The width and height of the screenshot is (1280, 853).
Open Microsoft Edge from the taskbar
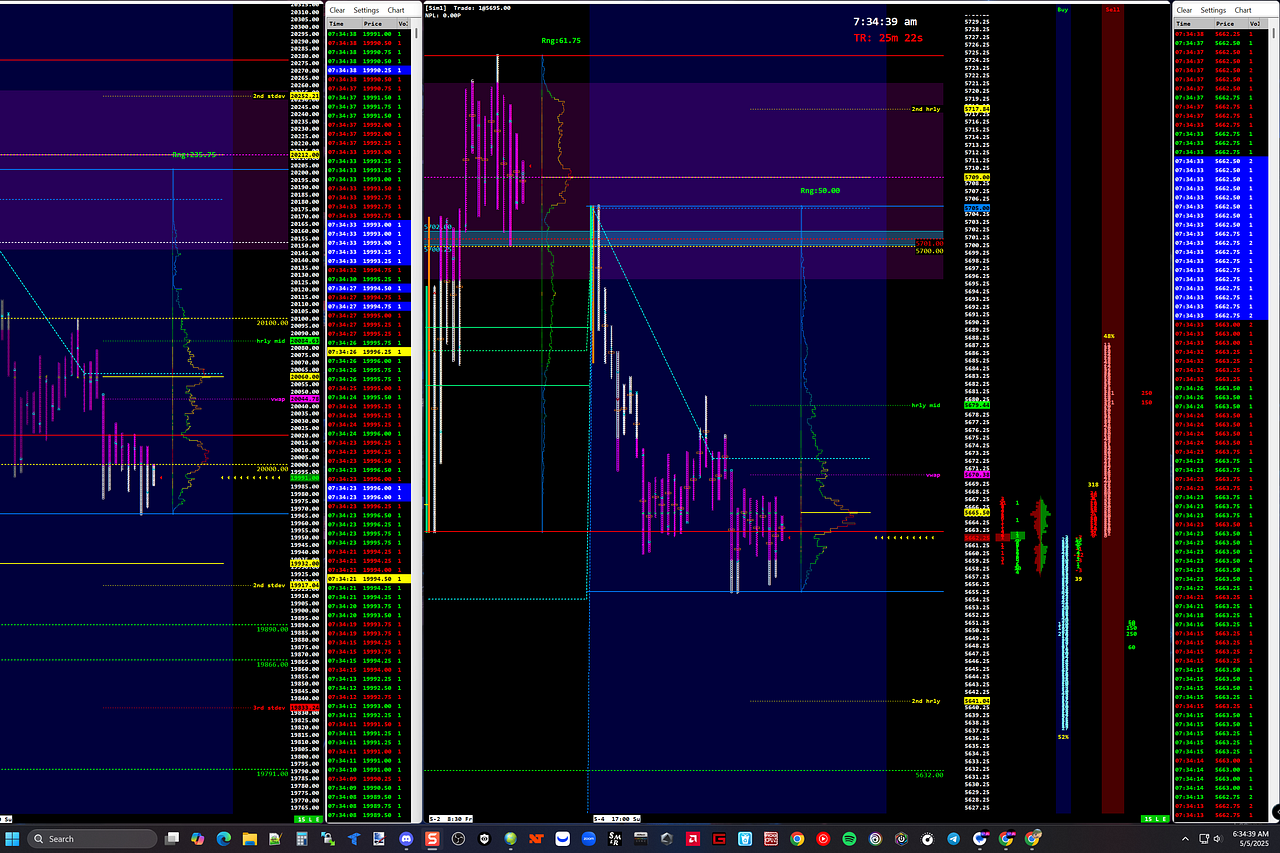(224, 840)
